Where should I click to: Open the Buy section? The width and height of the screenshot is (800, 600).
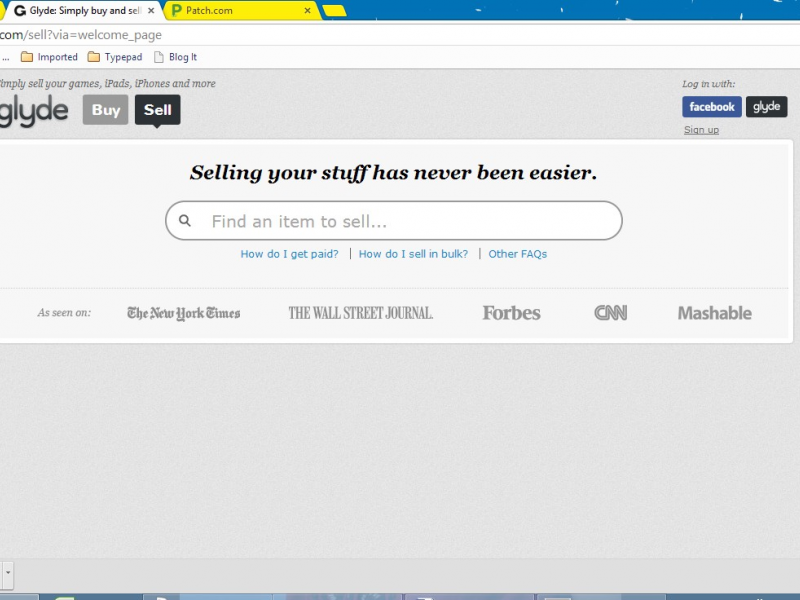coord(106,110)
